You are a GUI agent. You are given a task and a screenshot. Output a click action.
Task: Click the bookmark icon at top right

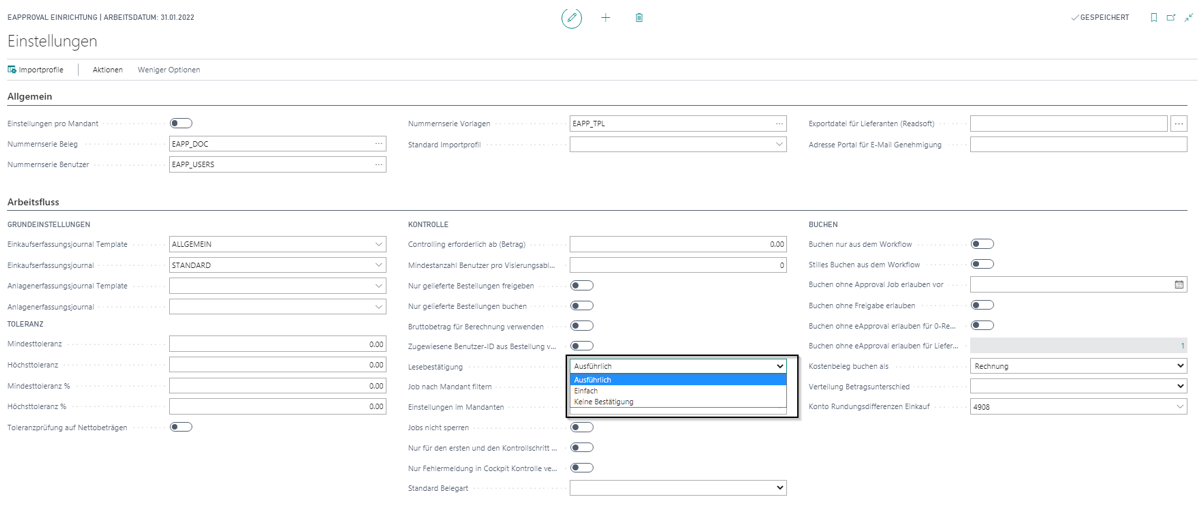coord(1153,18)
